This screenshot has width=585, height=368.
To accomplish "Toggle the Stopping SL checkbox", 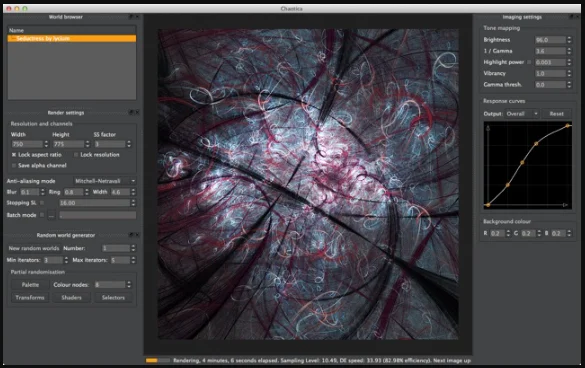I will [42, 203].
